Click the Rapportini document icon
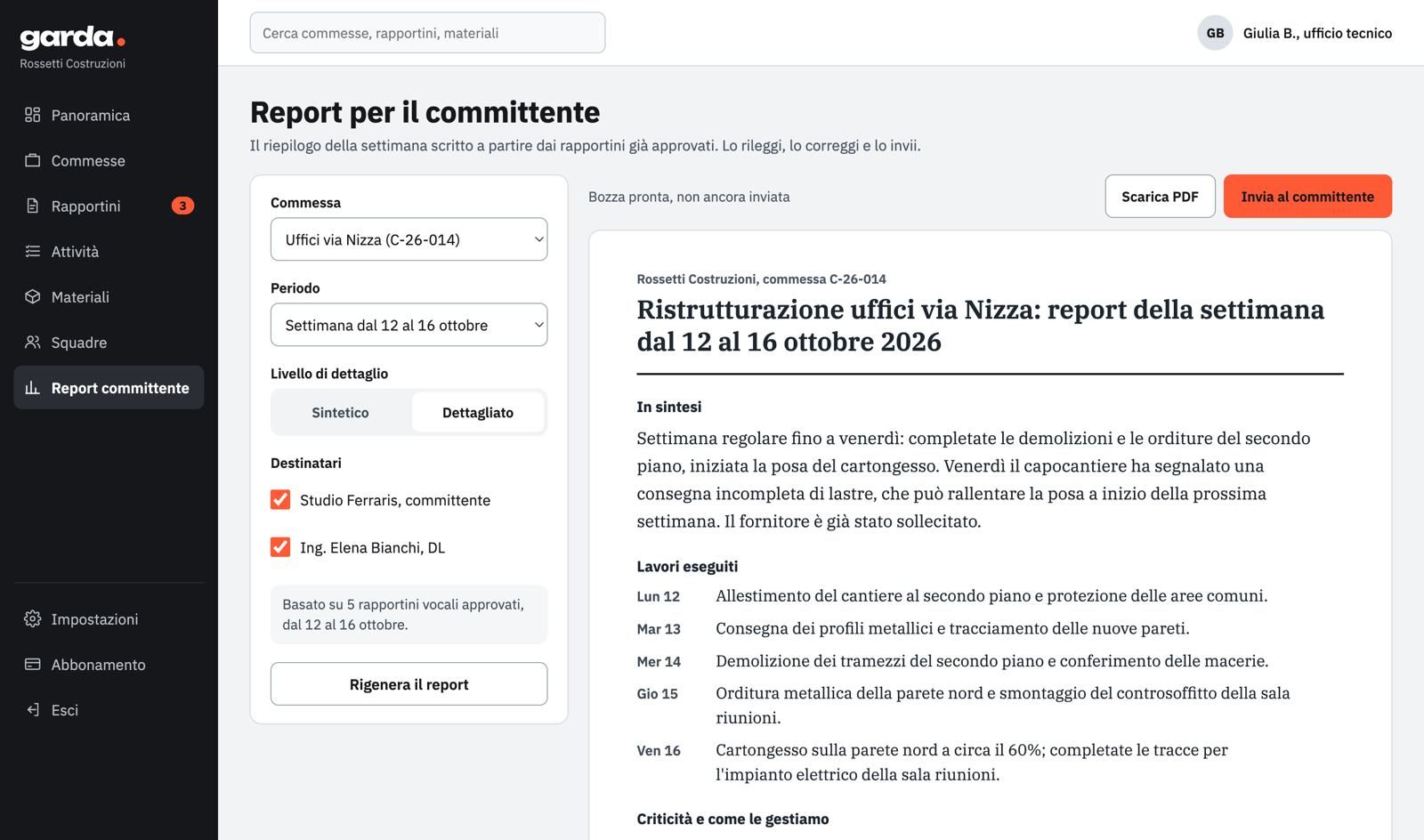Screen dimensions: 1424x840 [33, 206]
